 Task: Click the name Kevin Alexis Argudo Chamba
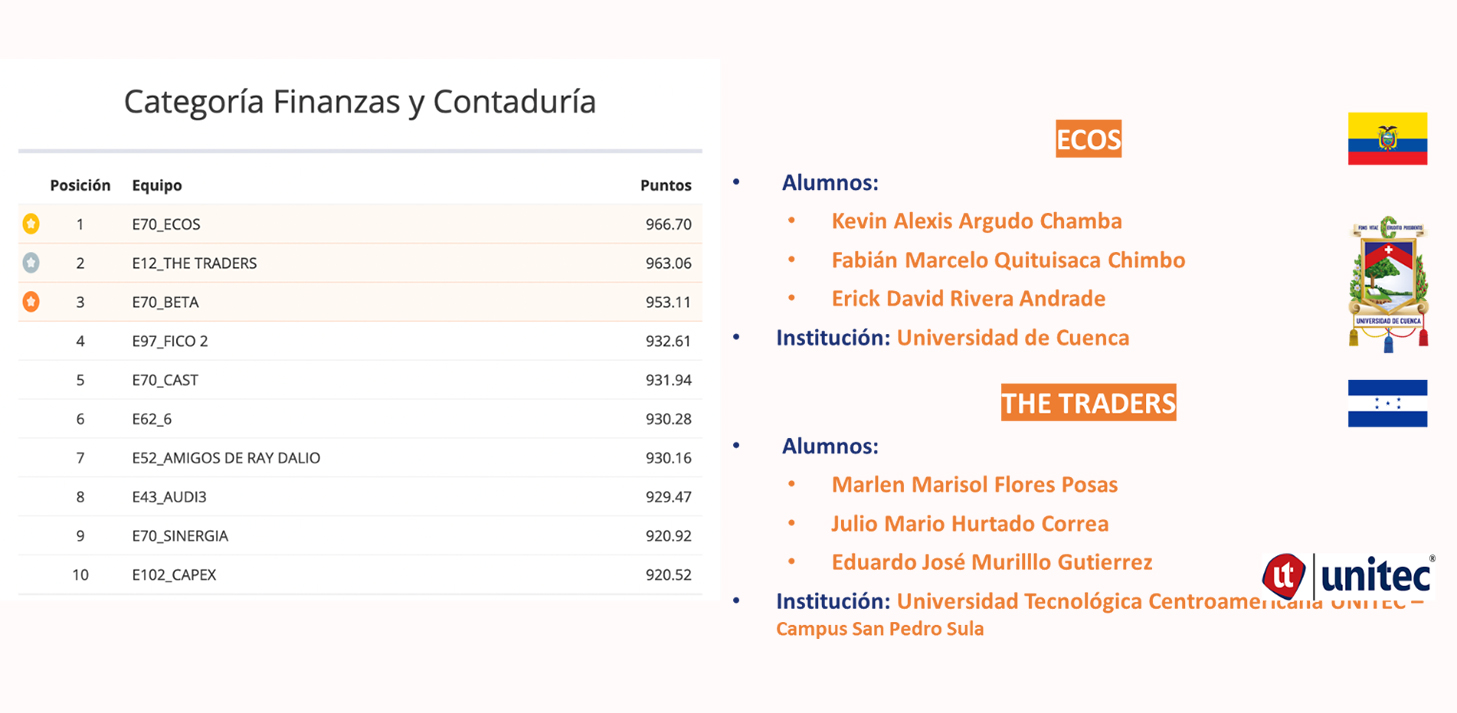[977, 221]
